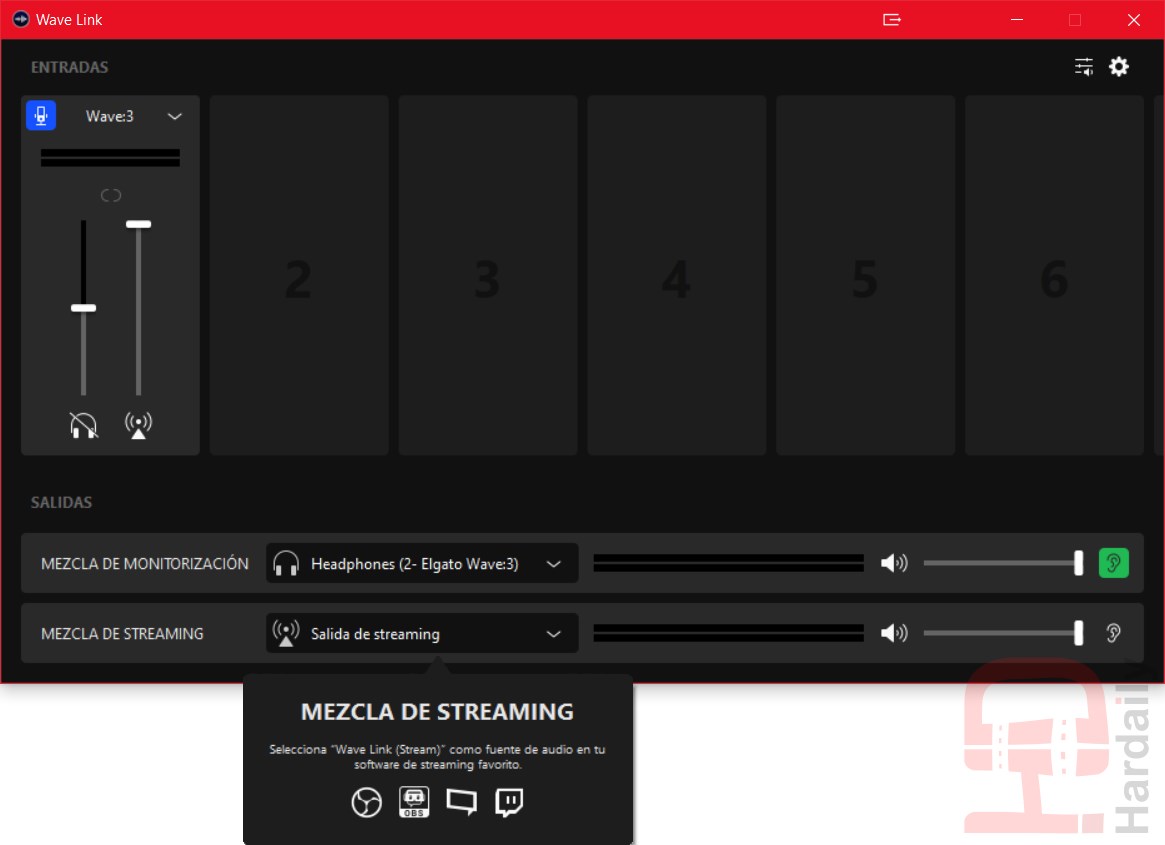Mute the monitor mix speaker volume icon
The height and width of the screenshot is (845, 1165).
pos(893,563)
